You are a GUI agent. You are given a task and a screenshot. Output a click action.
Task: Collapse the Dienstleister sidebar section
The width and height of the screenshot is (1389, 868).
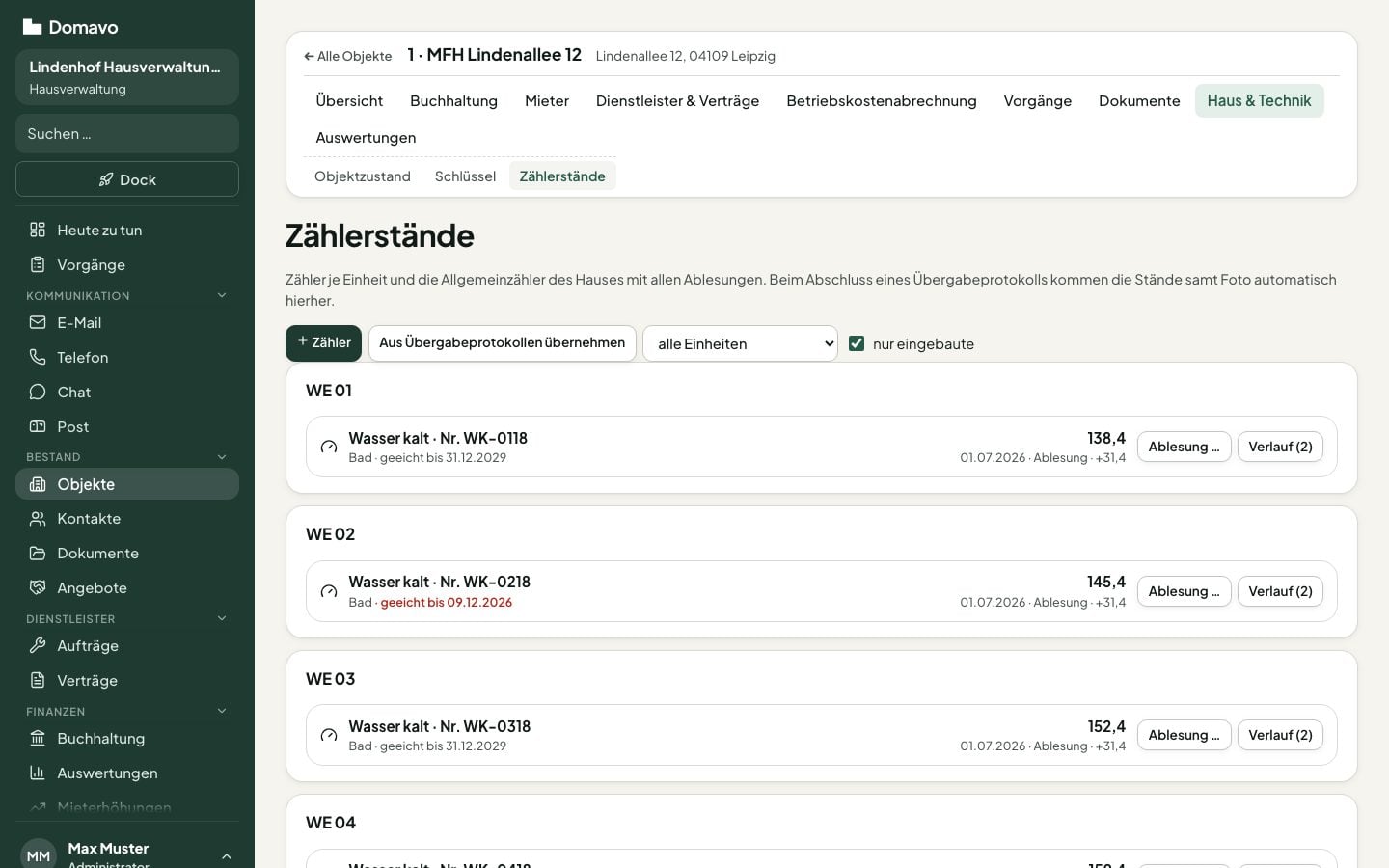222,618
